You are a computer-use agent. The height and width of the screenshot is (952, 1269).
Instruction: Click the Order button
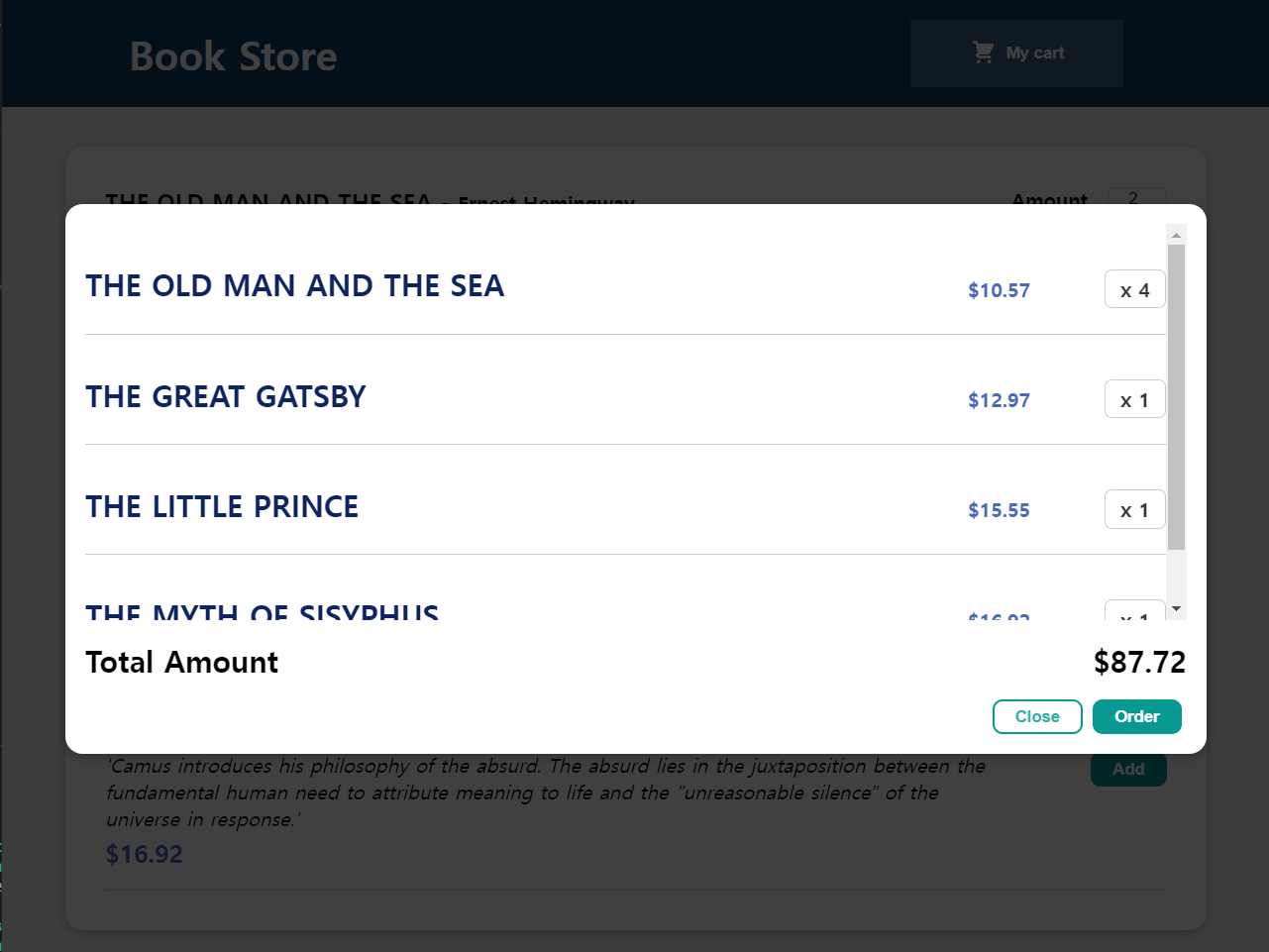coord(1136,716)
